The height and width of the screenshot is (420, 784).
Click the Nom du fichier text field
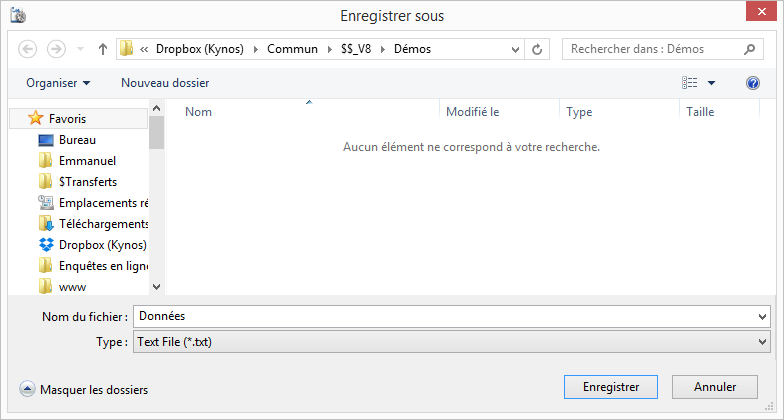[446, 316]
